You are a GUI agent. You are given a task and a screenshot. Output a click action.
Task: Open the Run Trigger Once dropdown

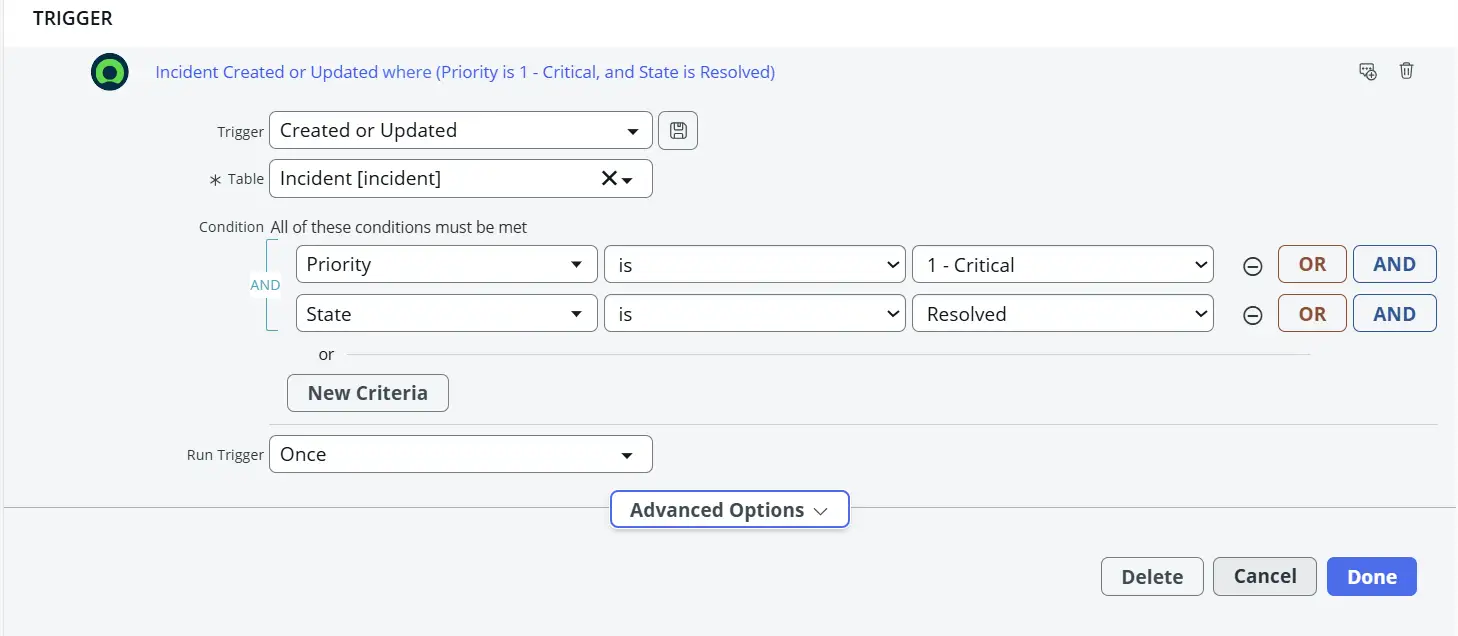click(x=460, y=454)
